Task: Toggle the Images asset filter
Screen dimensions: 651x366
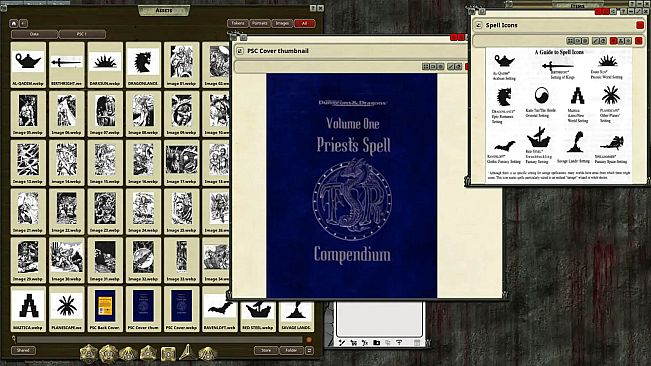Action: pos(282,23)
